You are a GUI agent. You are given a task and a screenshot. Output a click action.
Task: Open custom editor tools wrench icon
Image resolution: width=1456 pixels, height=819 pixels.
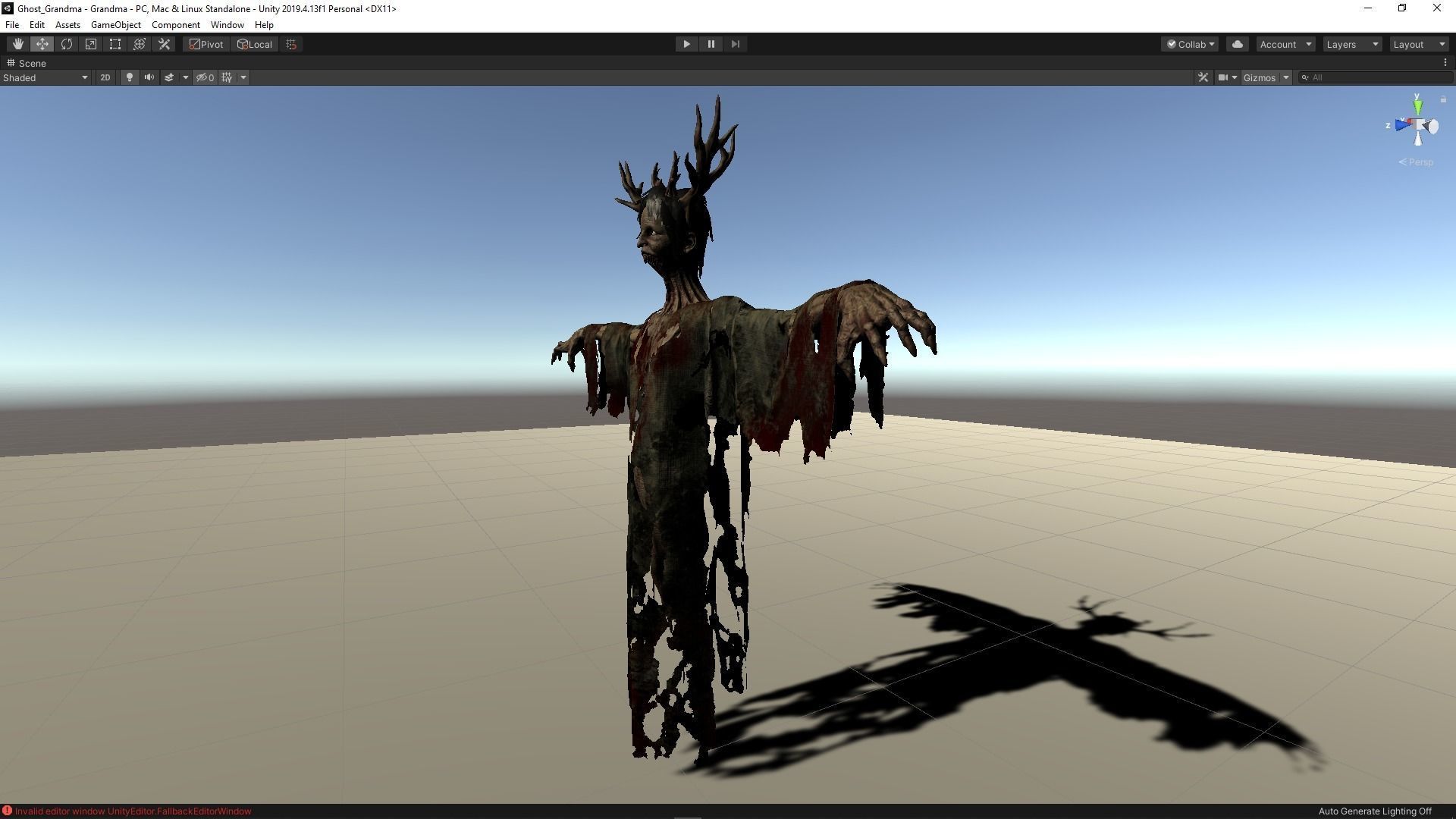164,44
